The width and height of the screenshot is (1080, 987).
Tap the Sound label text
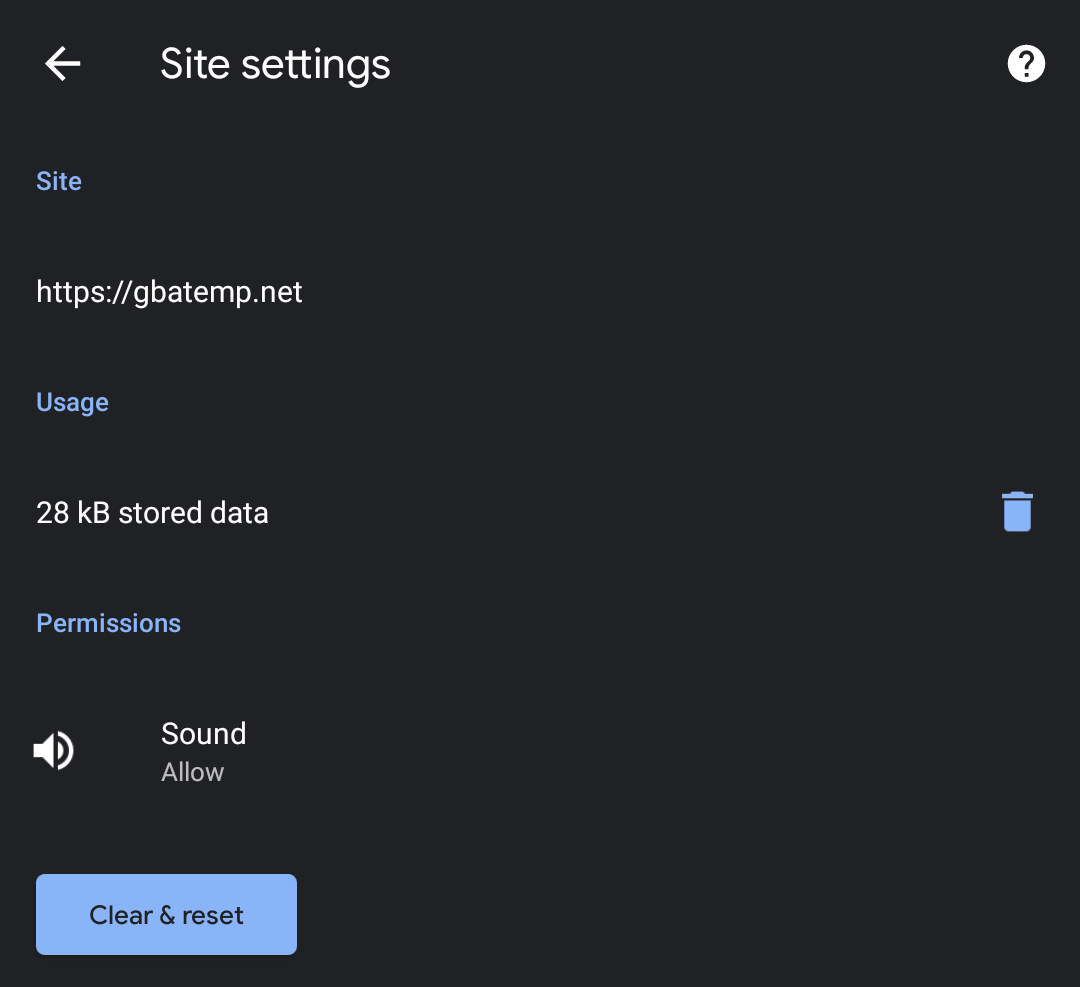[203, 734]
